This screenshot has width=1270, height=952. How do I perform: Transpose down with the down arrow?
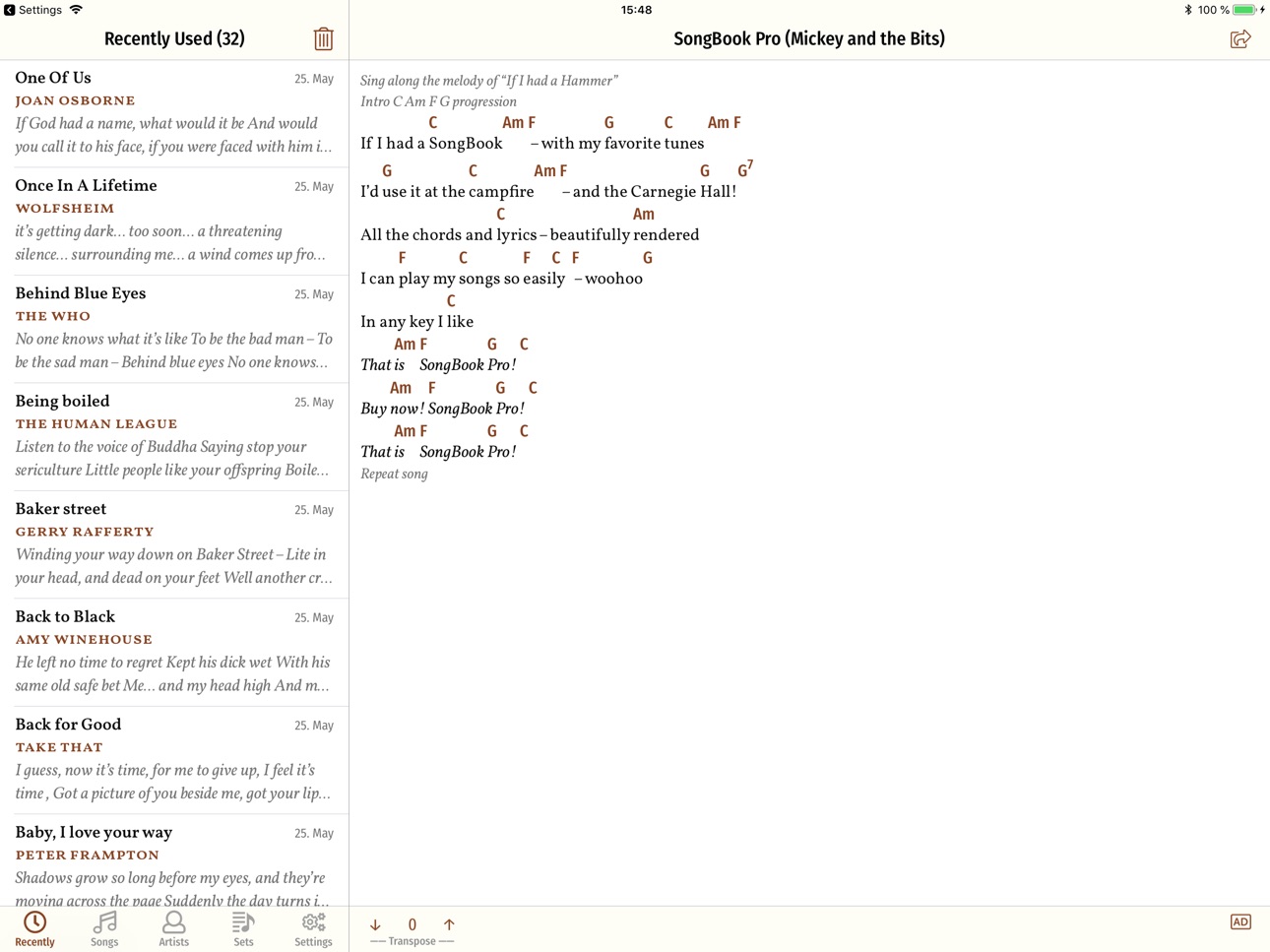[x=375, y=924]
